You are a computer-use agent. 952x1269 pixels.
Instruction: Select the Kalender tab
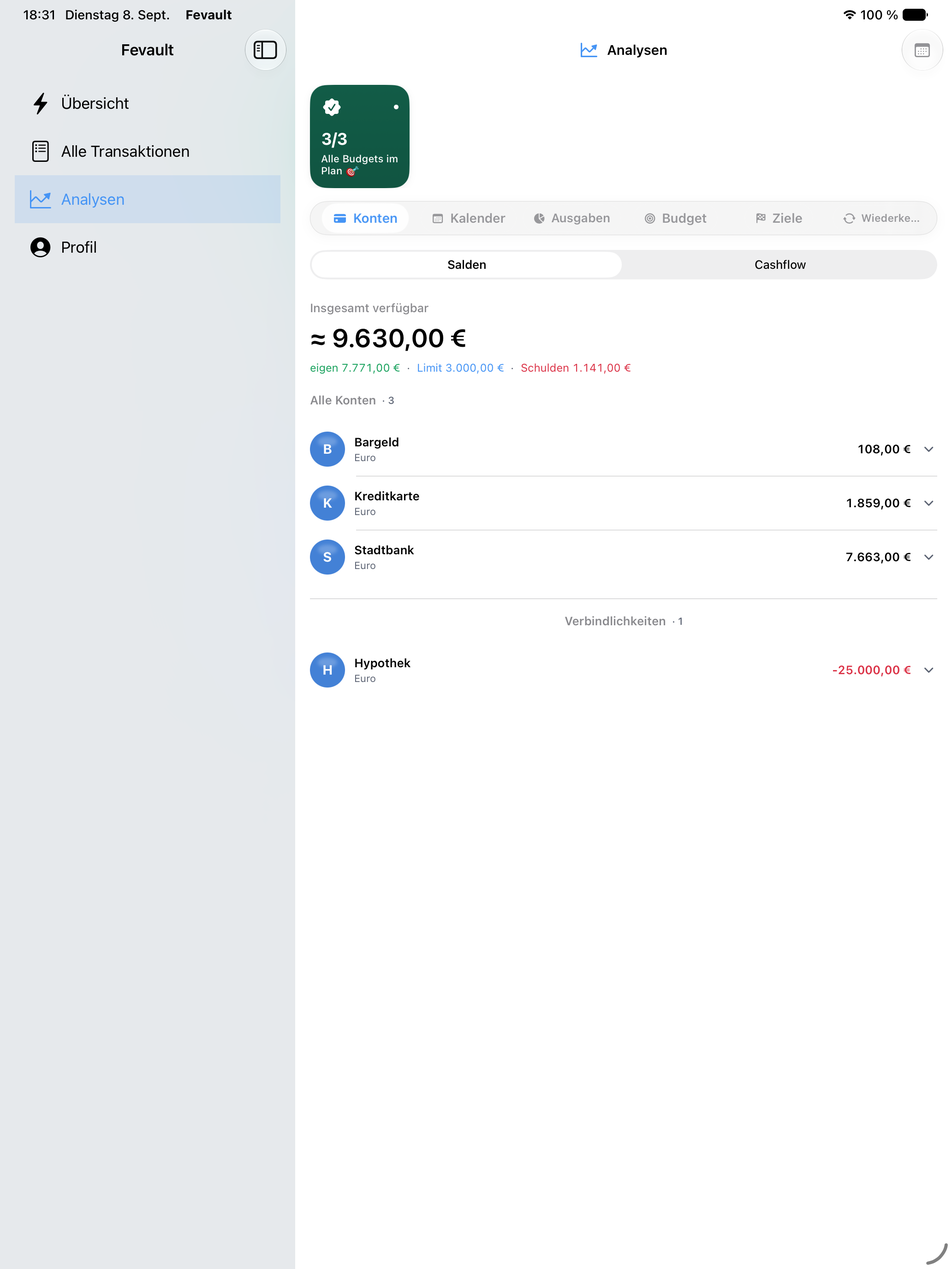[468, 218]
